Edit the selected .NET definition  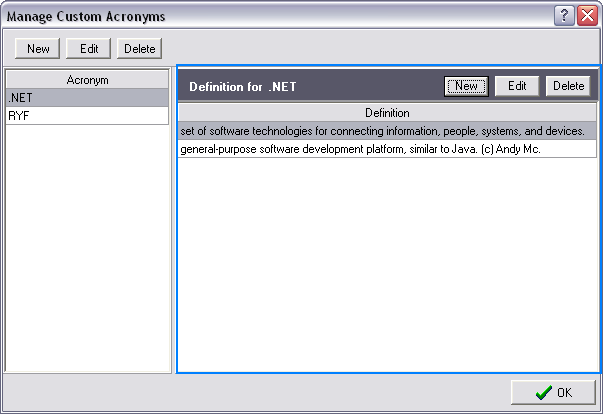coord(517,86)
